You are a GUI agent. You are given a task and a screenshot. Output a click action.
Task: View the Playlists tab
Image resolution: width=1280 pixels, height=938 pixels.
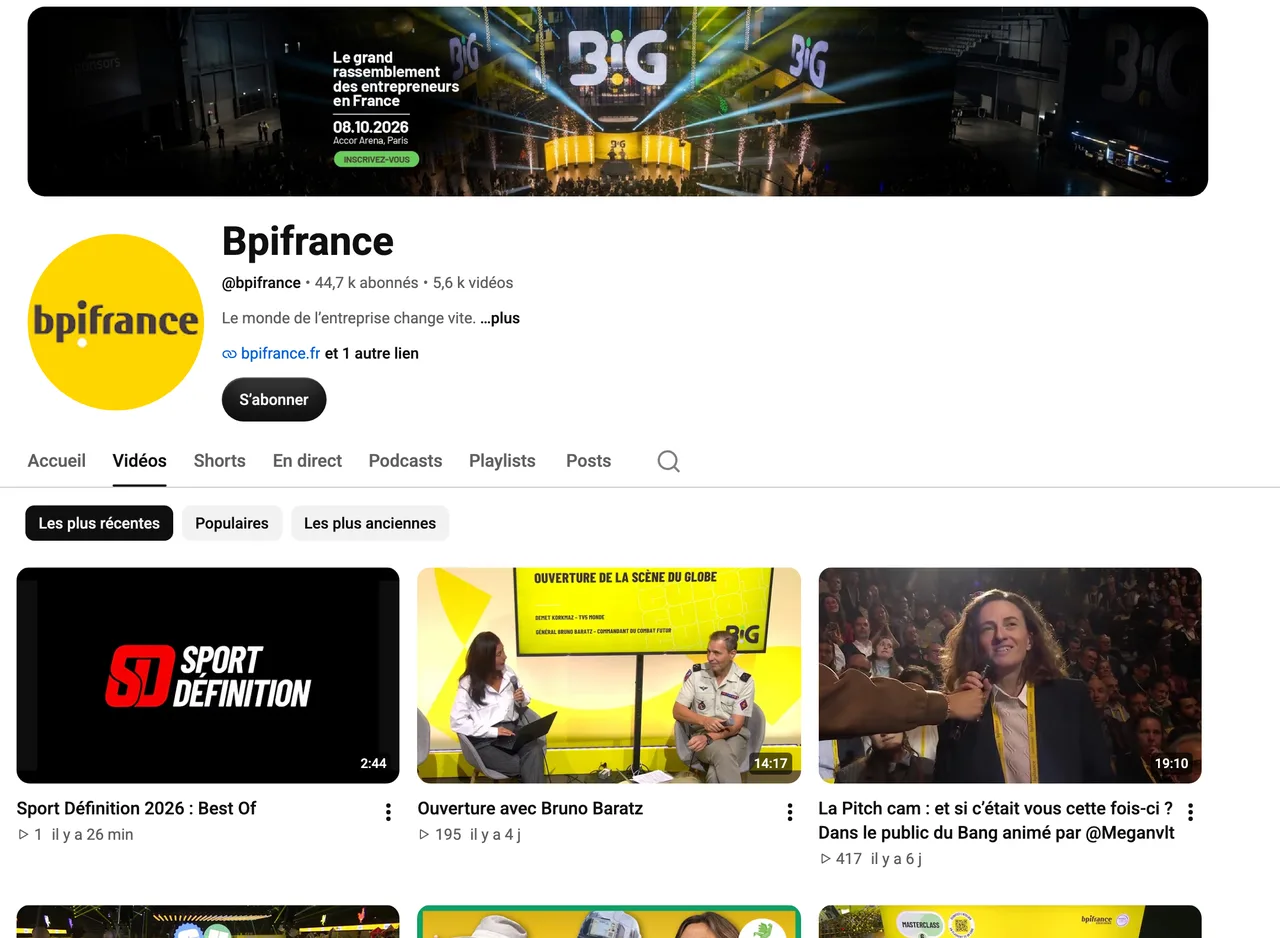[x=502, y=461]
